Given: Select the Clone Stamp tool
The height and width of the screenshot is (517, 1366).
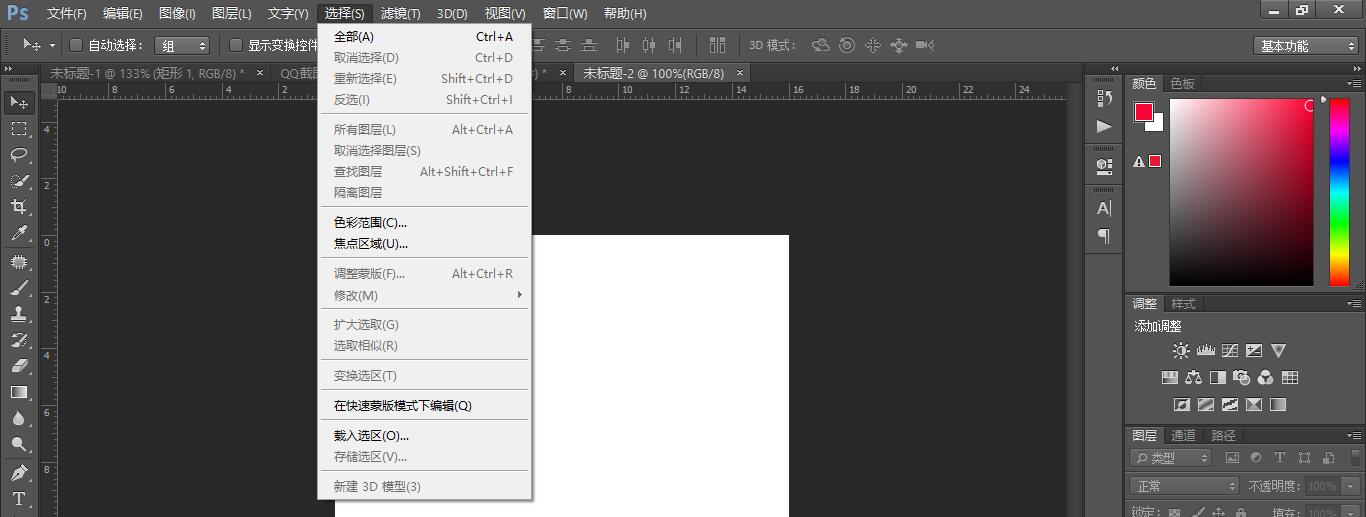Looking at the screenshot, I should pyautogui.click(x=19, y=314).
